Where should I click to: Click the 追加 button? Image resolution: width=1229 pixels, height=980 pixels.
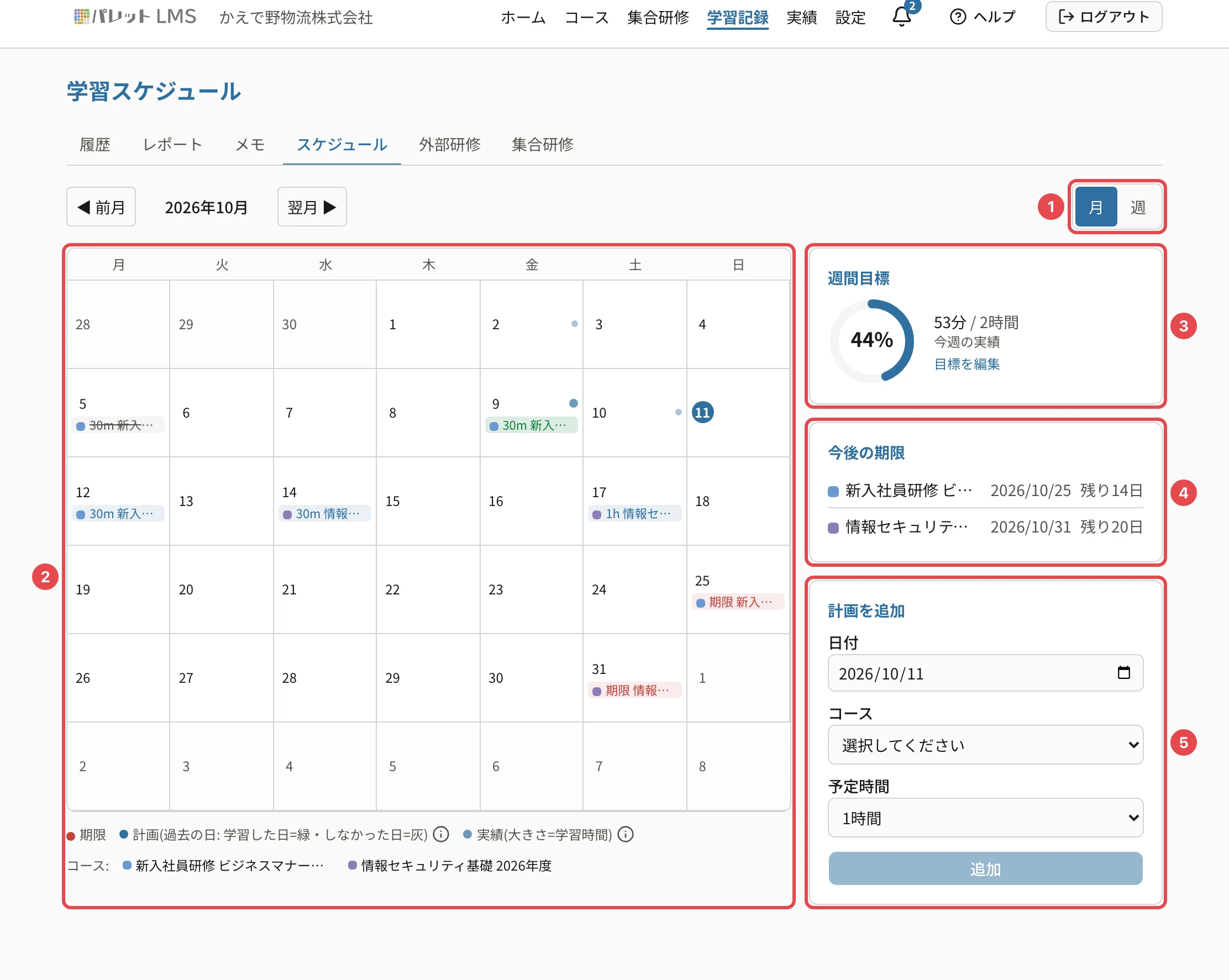[985, 868]
